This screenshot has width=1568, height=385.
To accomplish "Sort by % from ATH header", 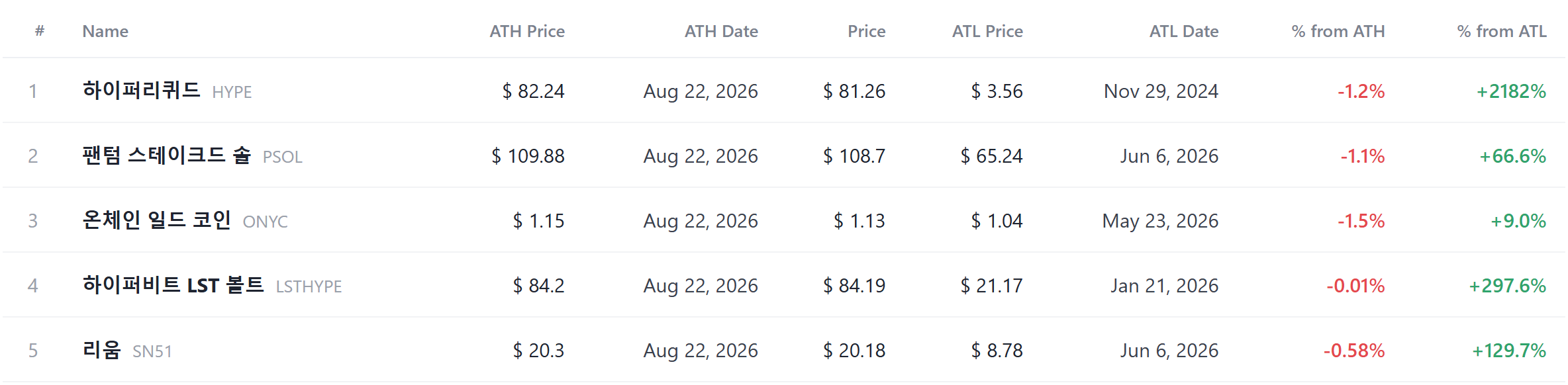I will pyautogui.click(x=1338, y=31).
